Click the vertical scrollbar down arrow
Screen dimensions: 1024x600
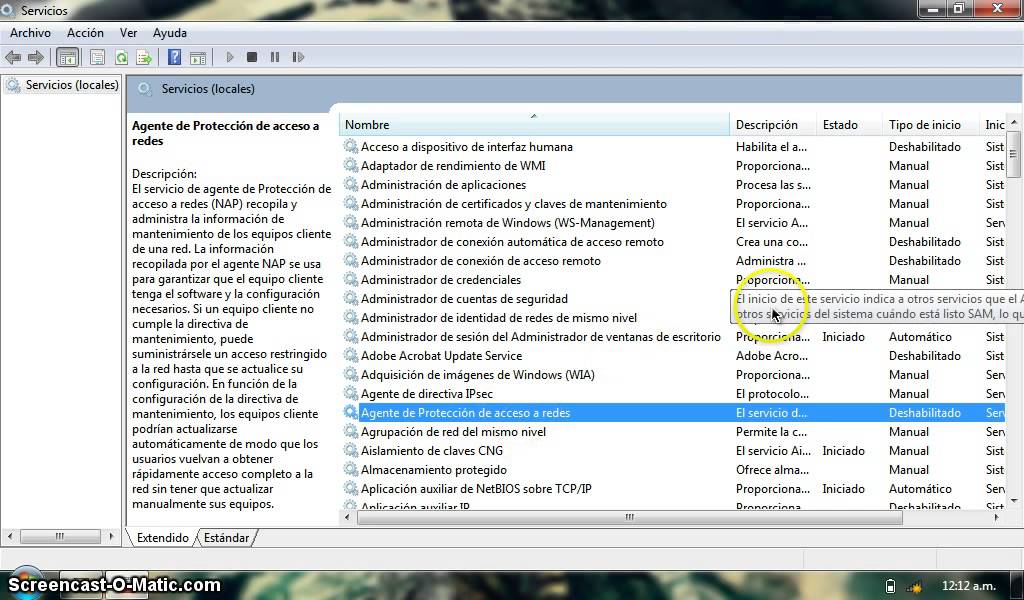1014,501
